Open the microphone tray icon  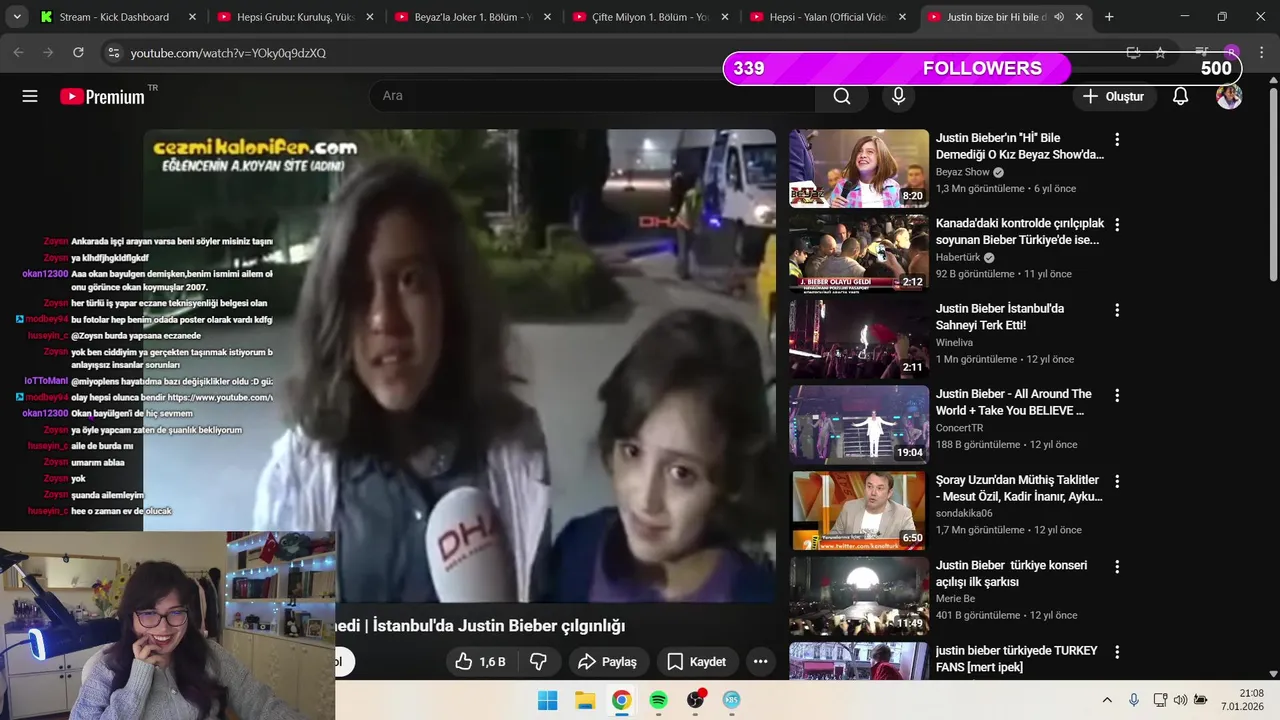1134,700
